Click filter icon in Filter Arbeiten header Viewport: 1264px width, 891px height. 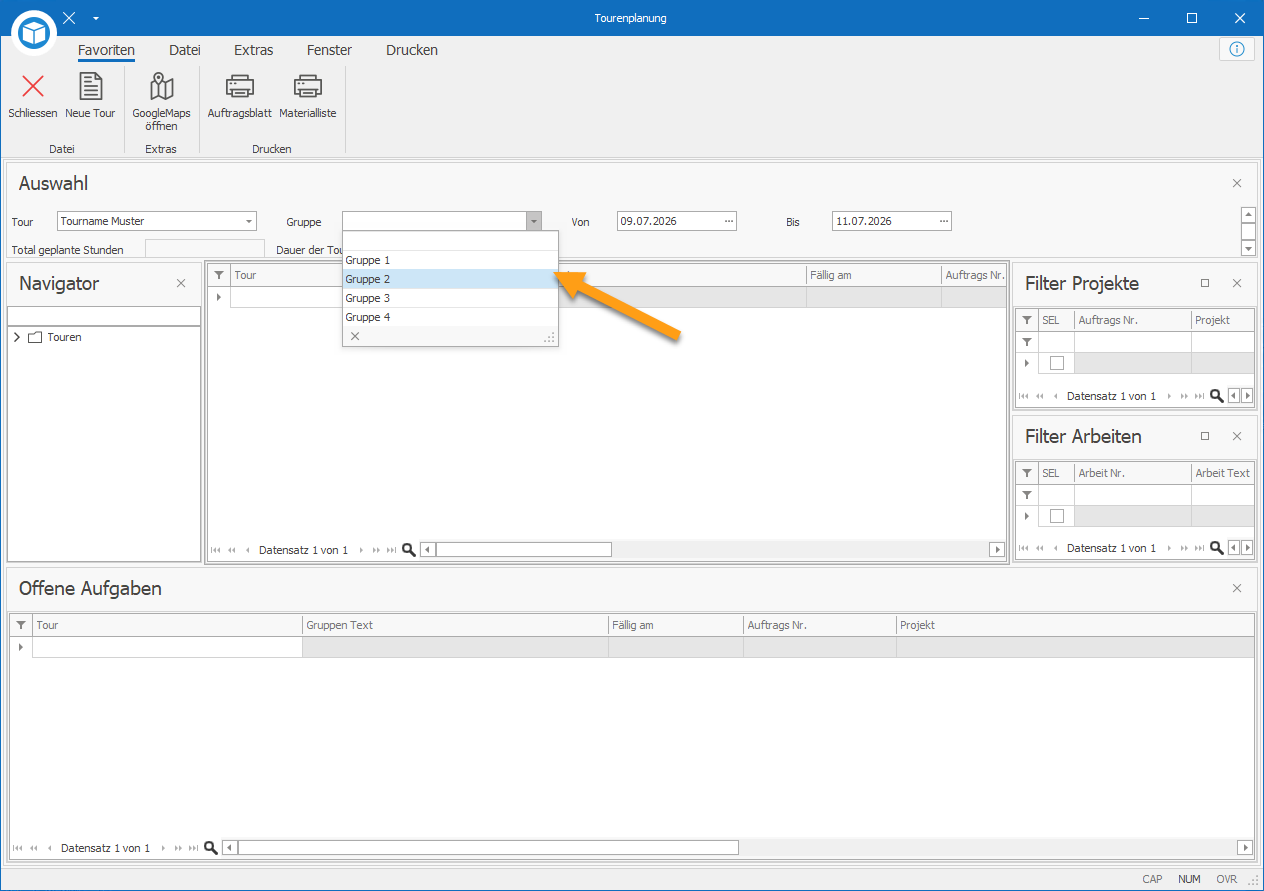click(x=1026, y=473)
